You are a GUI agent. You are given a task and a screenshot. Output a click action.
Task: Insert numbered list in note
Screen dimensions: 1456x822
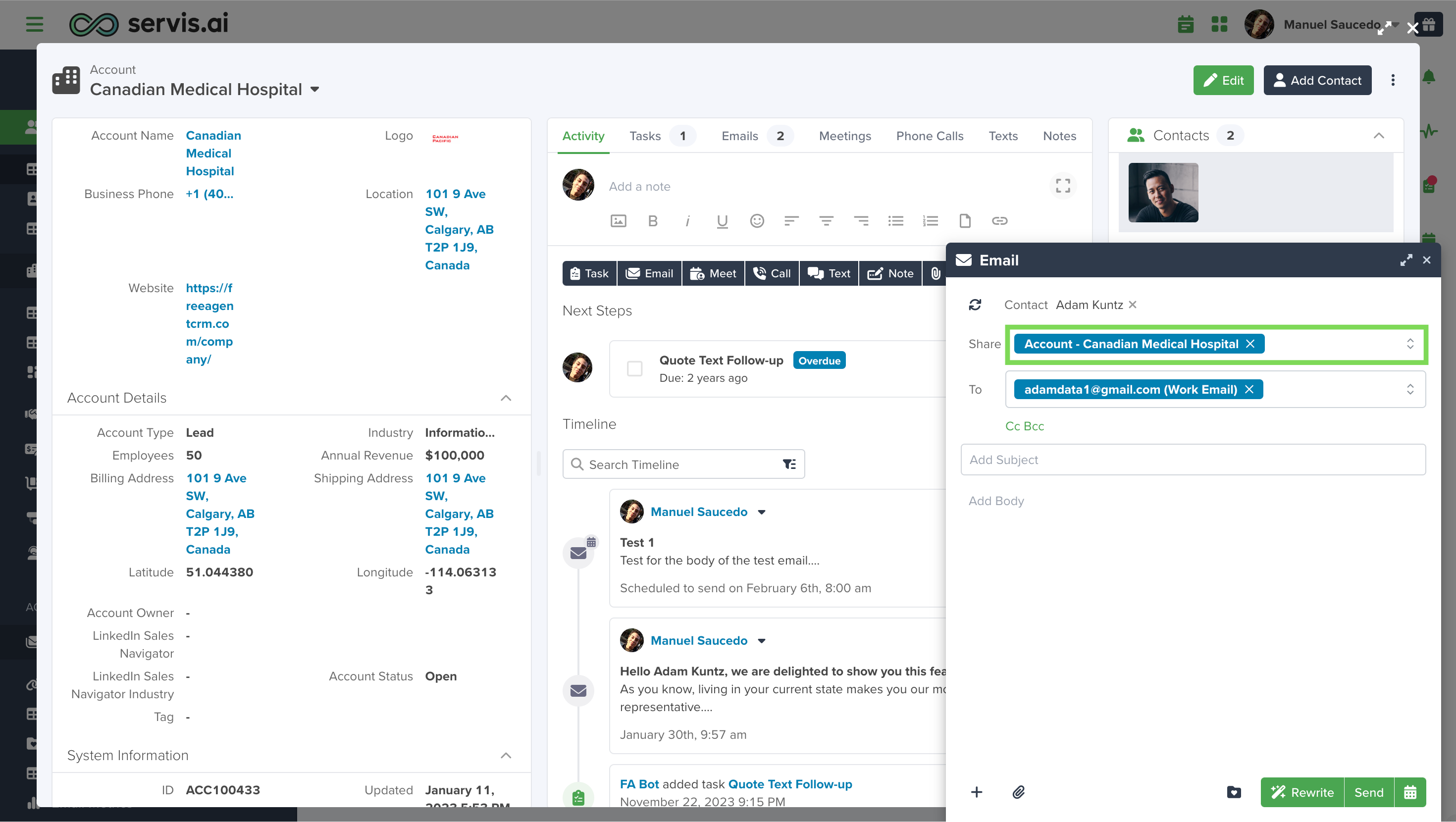(x=931, y=221)
